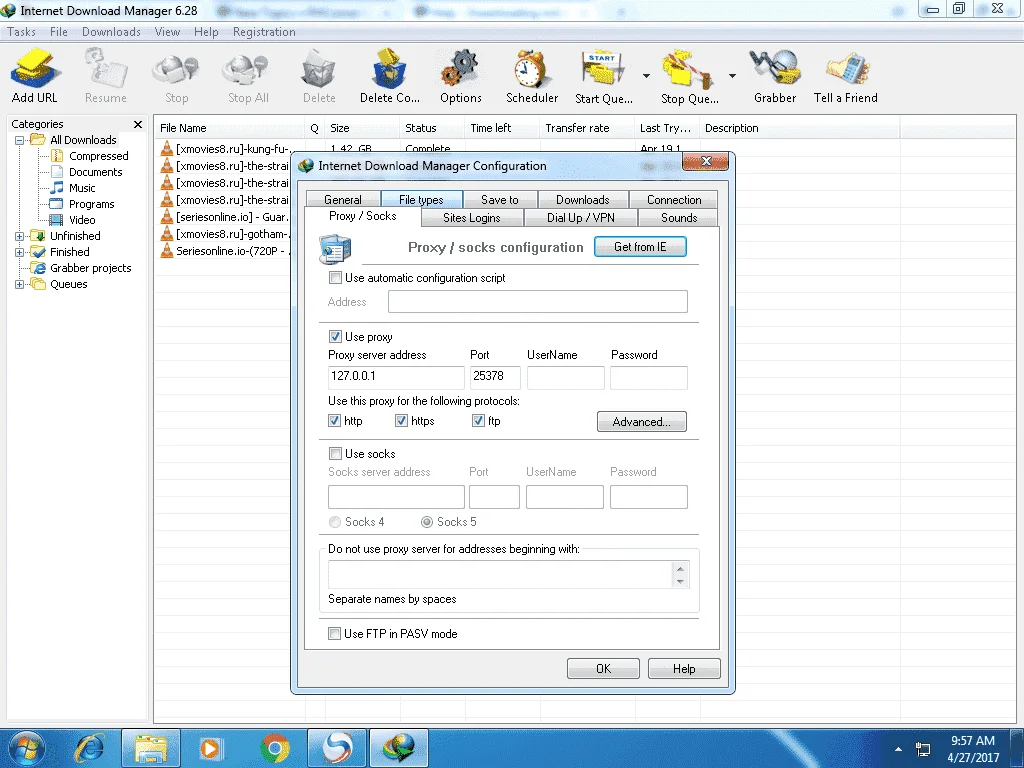Open Windows Media Player from the taskbar
Screen dimensions: 1024x768
(x=211, y=748)
